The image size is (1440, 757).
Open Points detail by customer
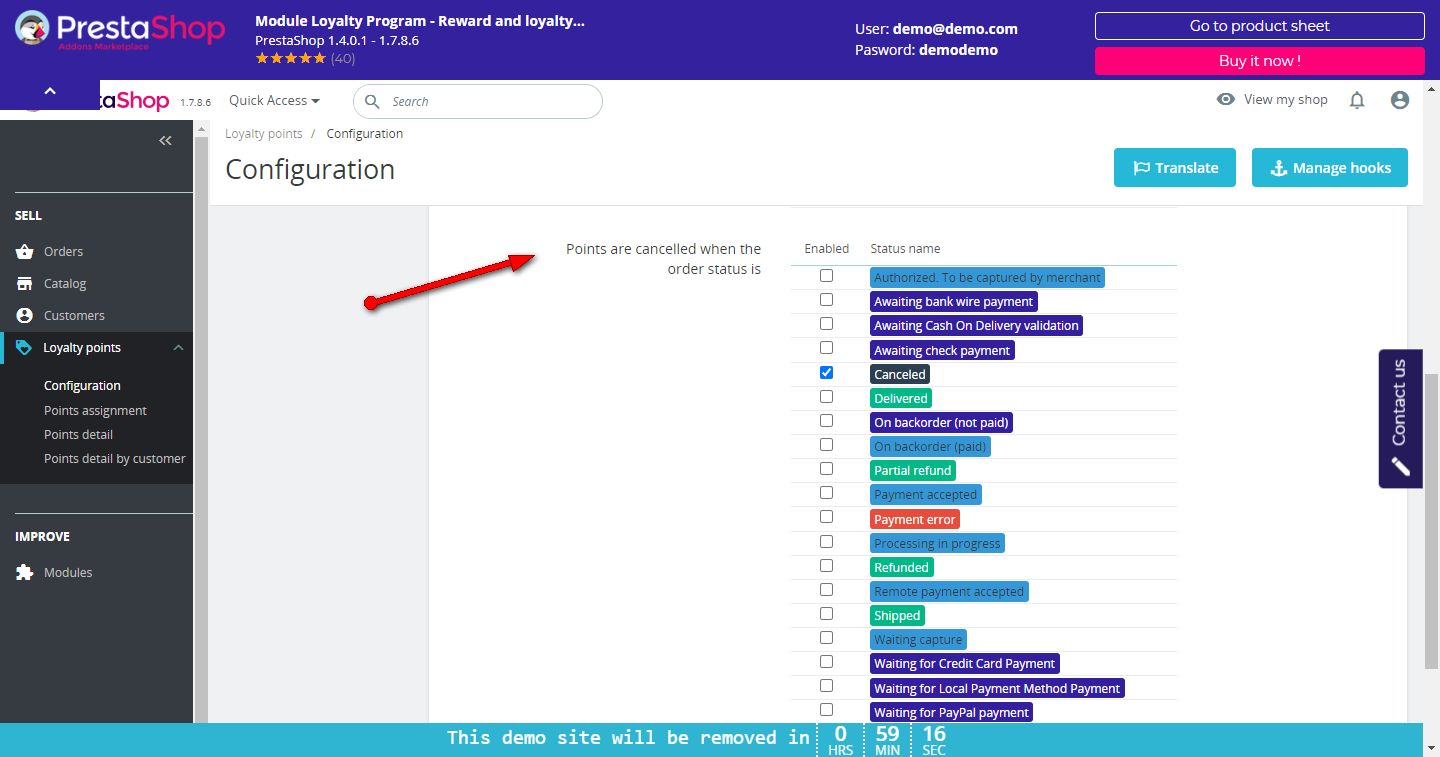coord(115,458)
